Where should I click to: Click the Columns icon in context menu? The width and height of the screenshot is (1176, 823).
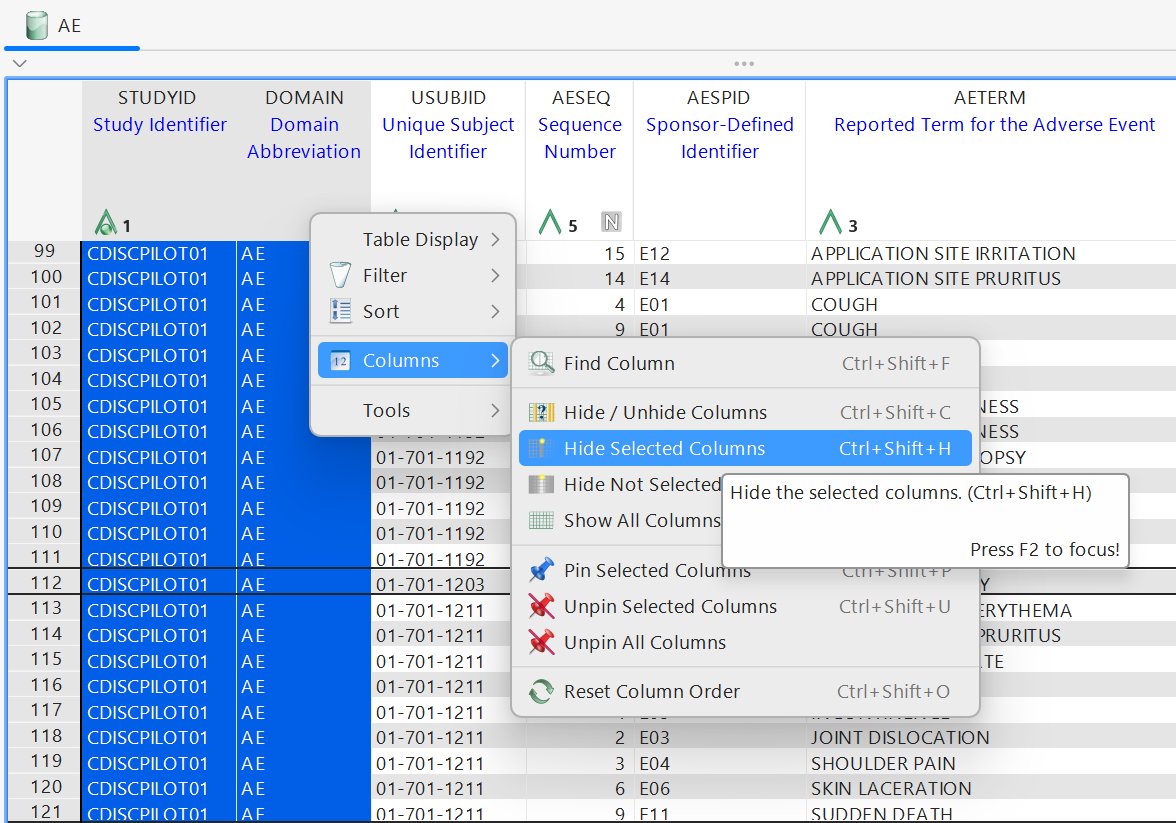tap(340, 361)
